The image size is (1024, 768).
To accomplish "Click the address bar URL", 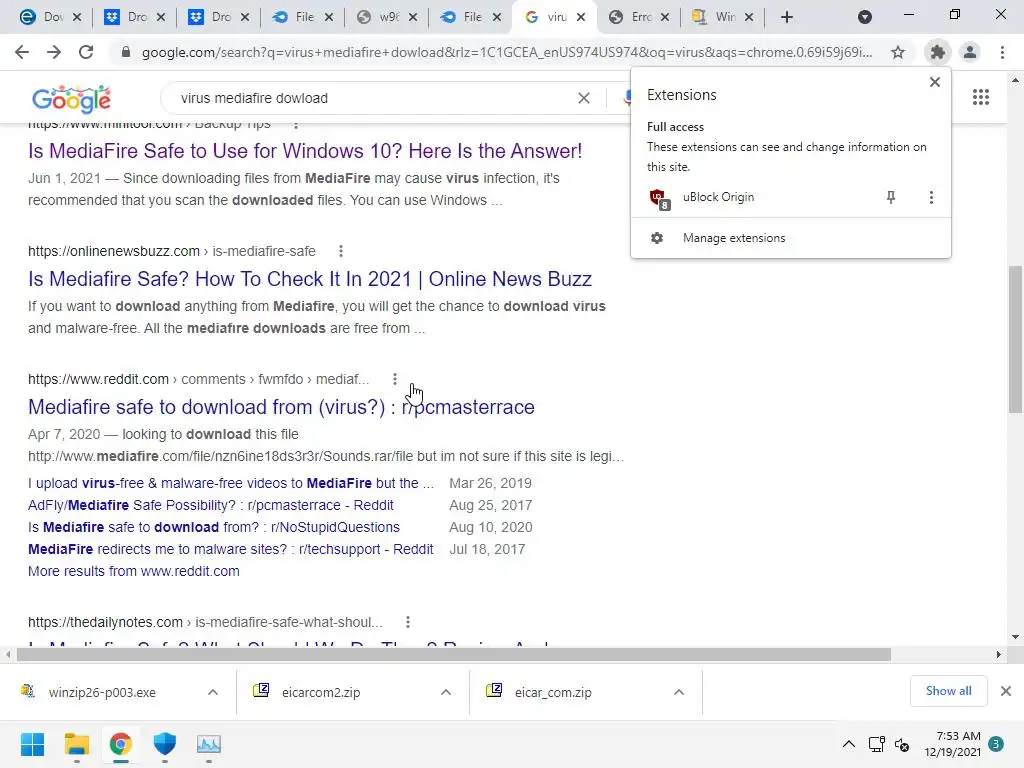I will [506, 52].
